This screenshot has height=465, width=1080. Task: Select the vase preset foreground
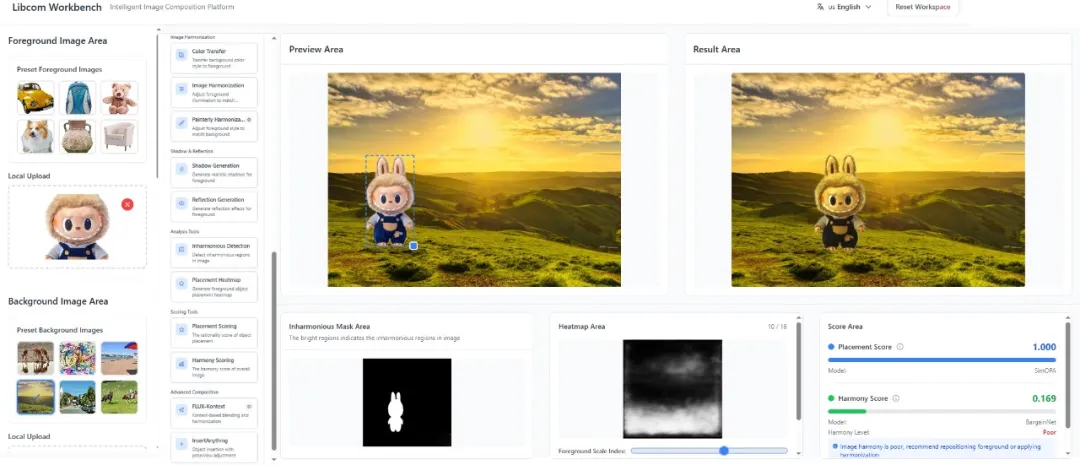click(77, 137)
